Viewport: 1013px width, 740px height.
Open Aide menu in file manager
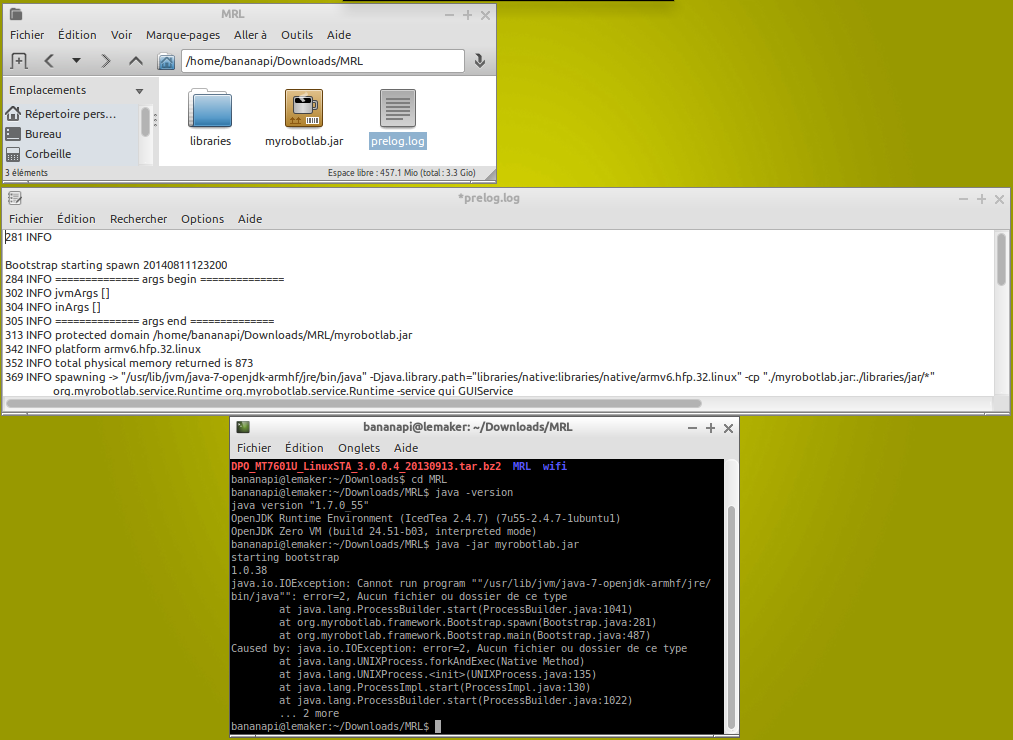[x=339, y=35]
